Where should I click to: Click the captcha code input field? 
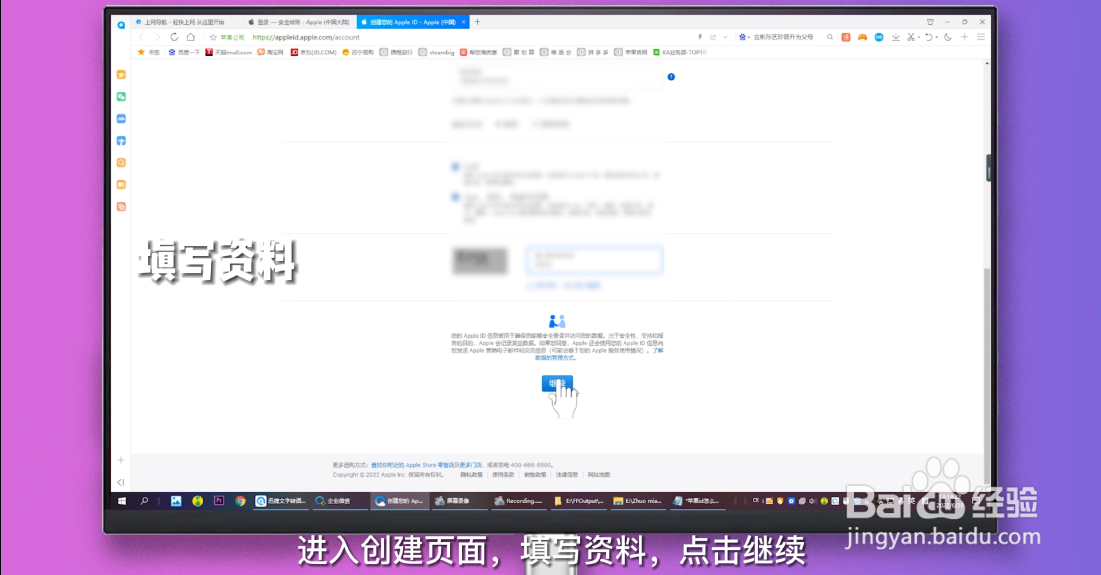pos(594,260)
